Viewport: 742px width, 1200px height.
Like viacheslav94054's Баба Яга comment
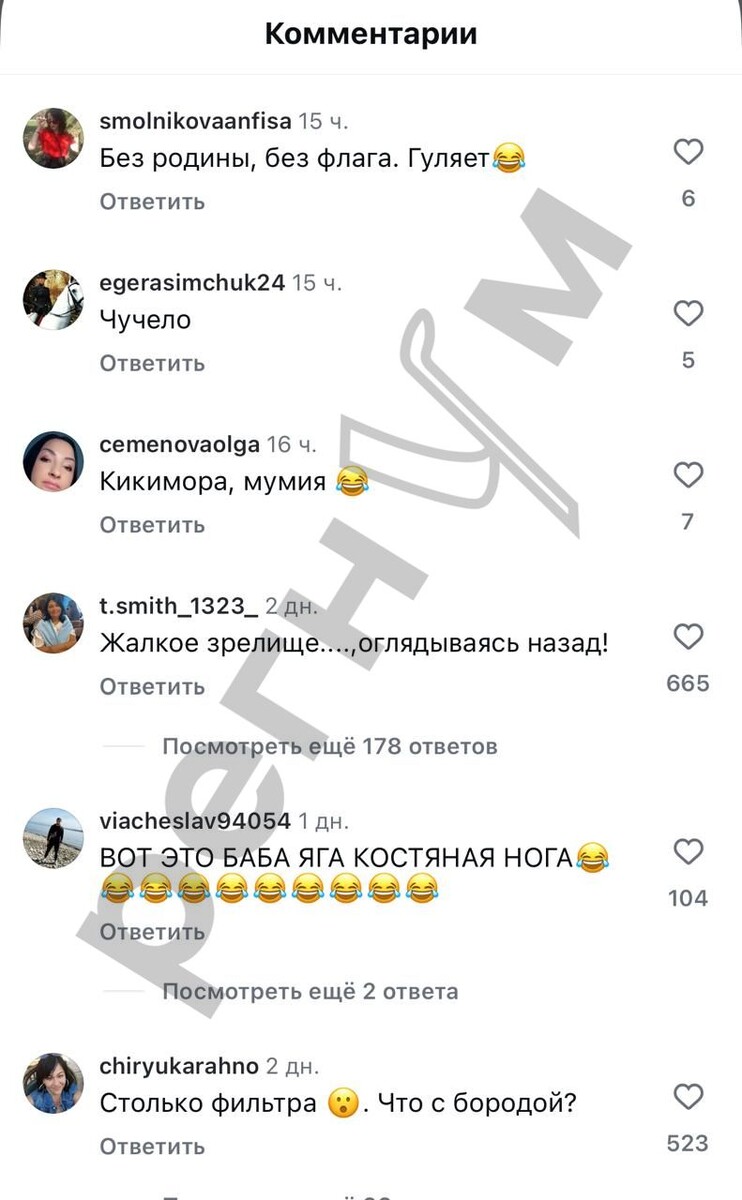point(688,852)
